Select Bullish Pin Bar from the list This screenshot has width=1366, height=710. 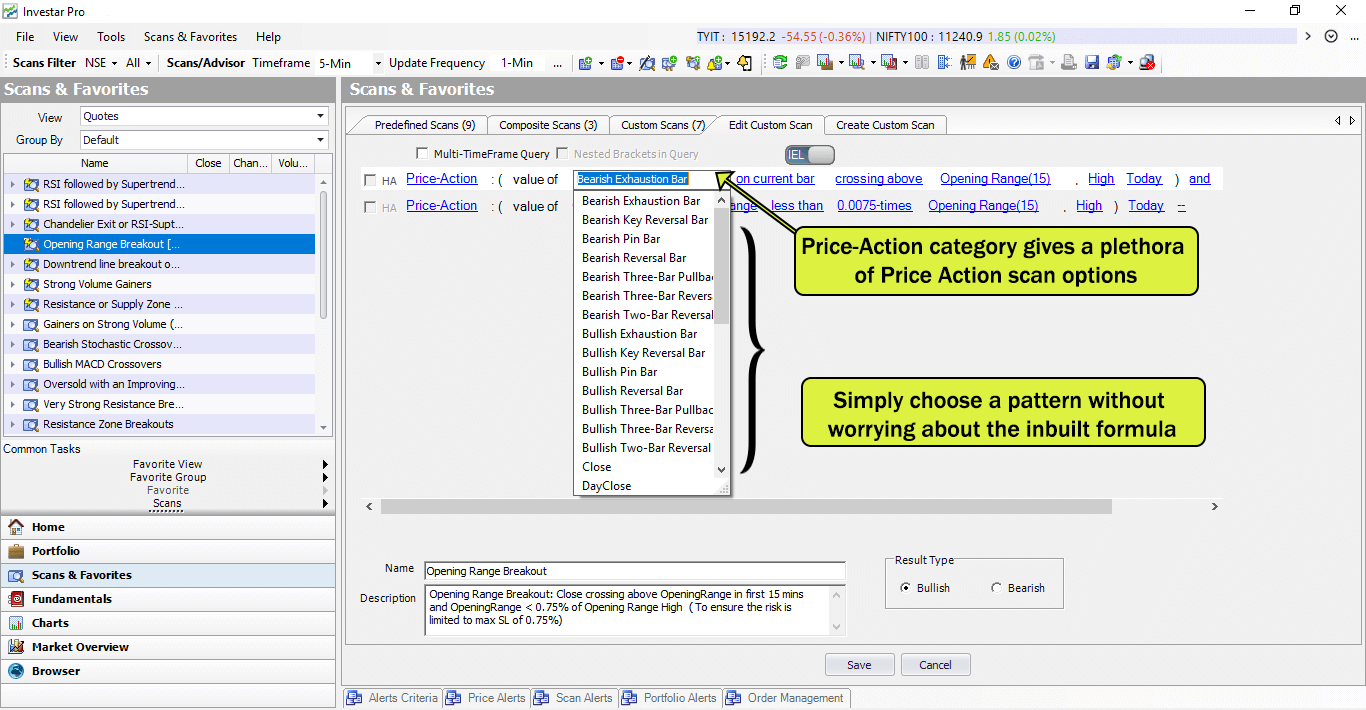(619, 372)
